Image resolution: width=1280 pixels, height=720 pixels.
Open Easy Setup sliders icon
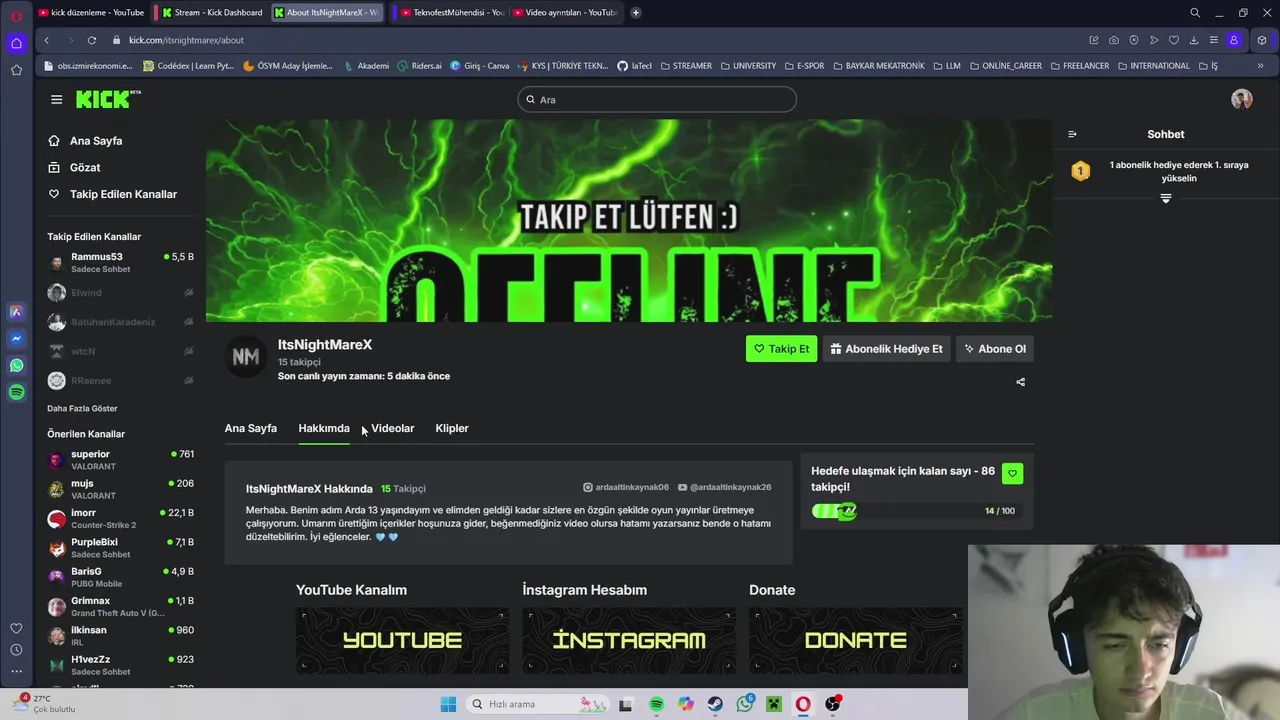(x=1214, y=40)
